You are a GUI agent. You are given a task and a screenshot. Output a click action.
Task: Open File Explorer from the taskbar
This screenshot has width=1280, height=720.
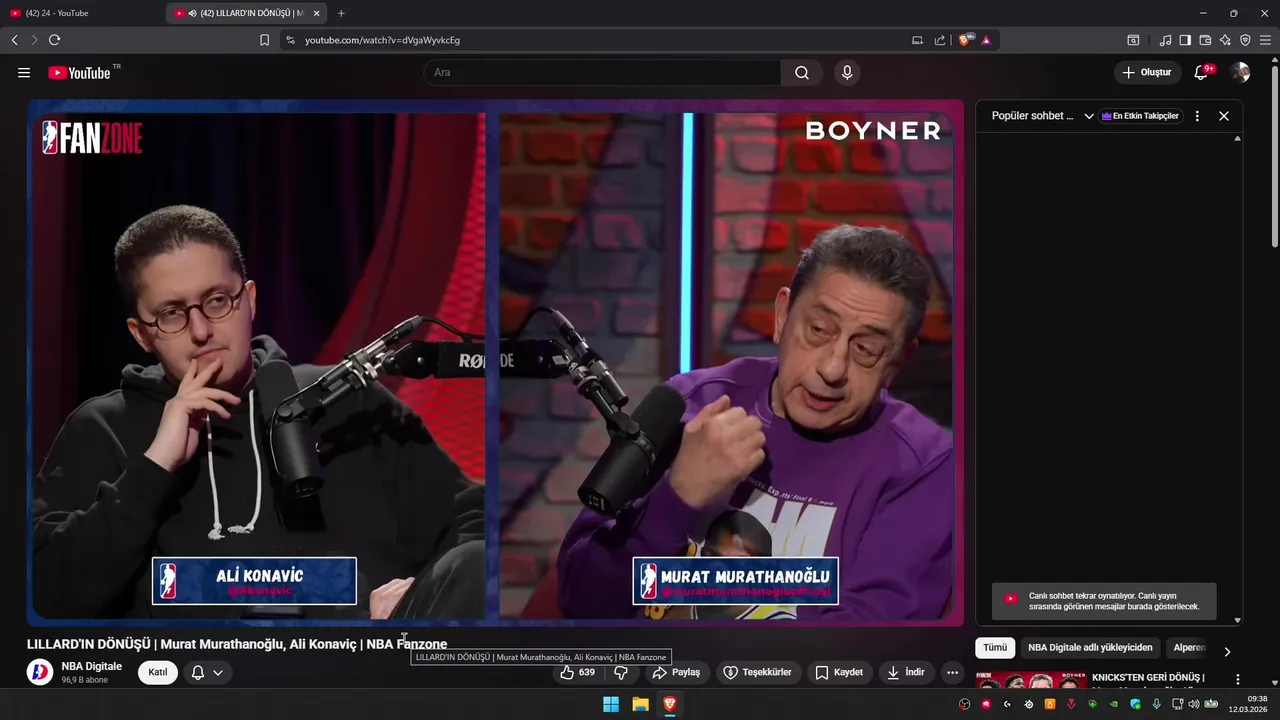coord(640,704)
